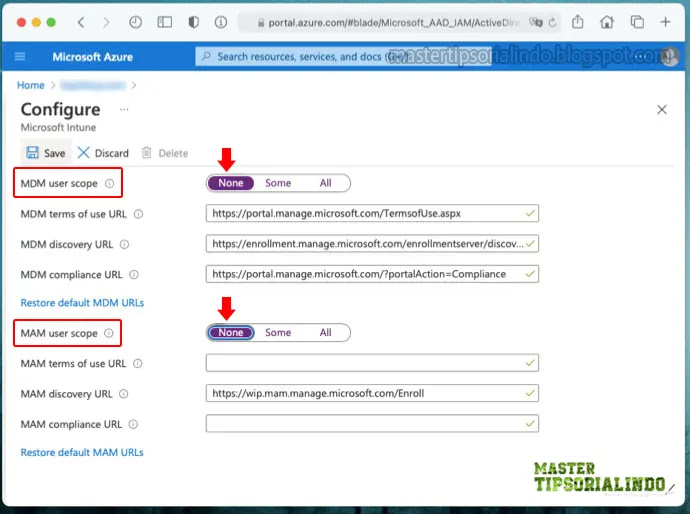Click the Safari forward arrow

[x=106, y=22]
